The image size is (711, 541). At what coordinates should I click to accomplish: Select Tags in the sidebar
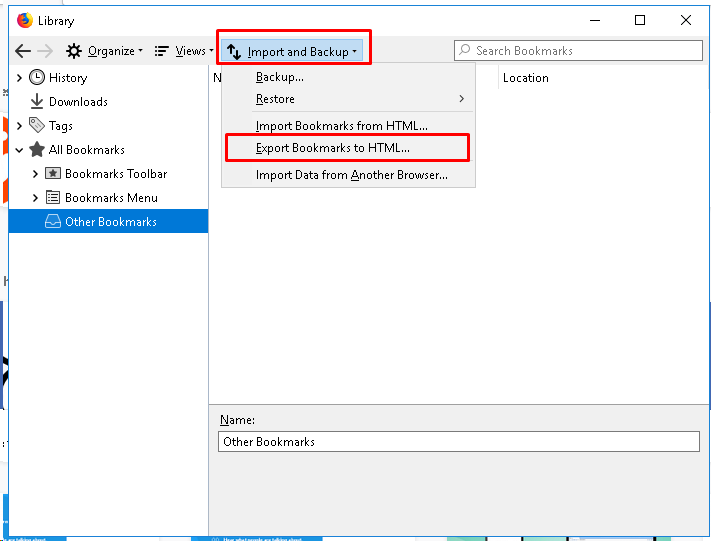coord(61,126)
